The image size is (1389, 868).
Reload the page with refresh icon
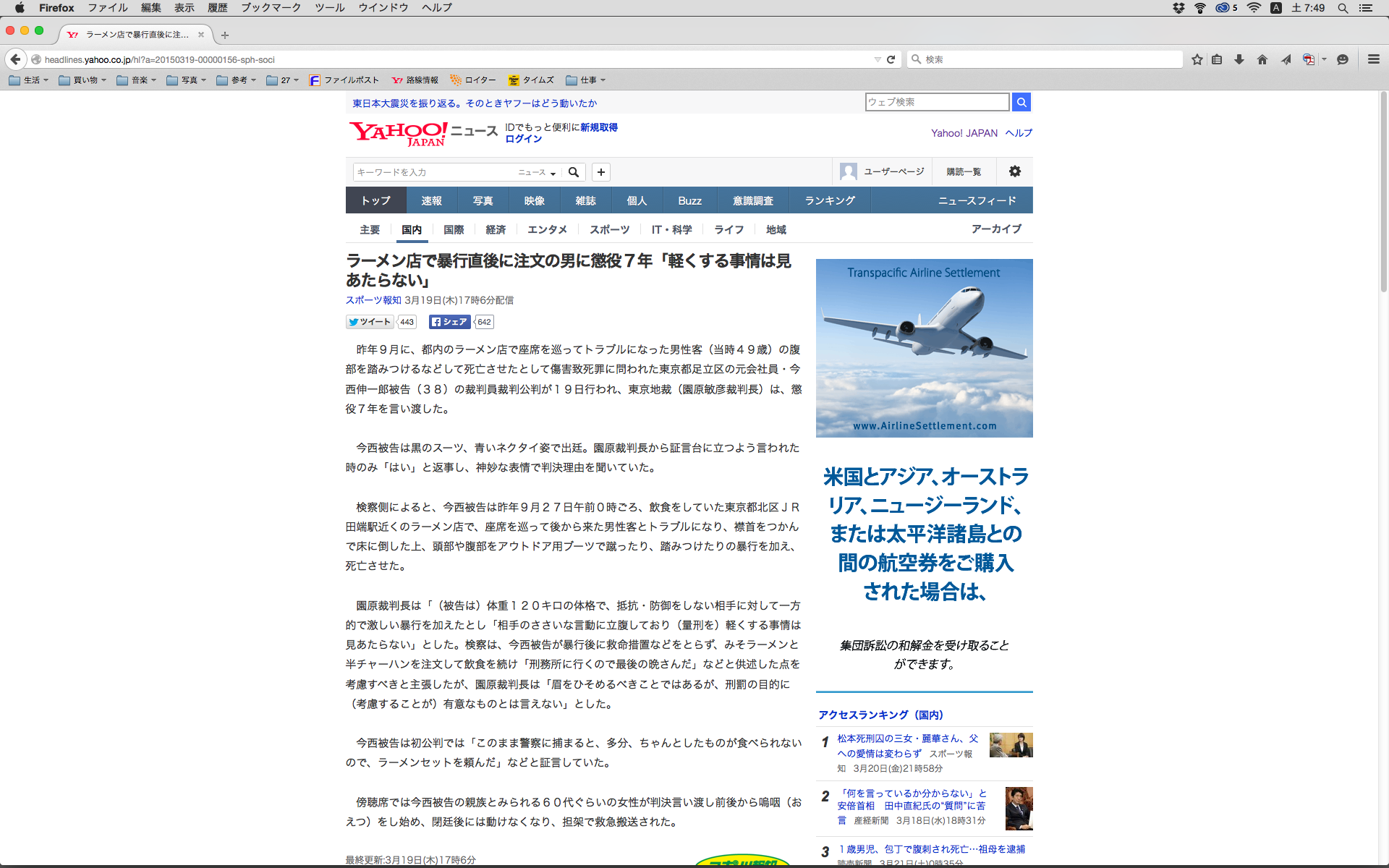891,59
